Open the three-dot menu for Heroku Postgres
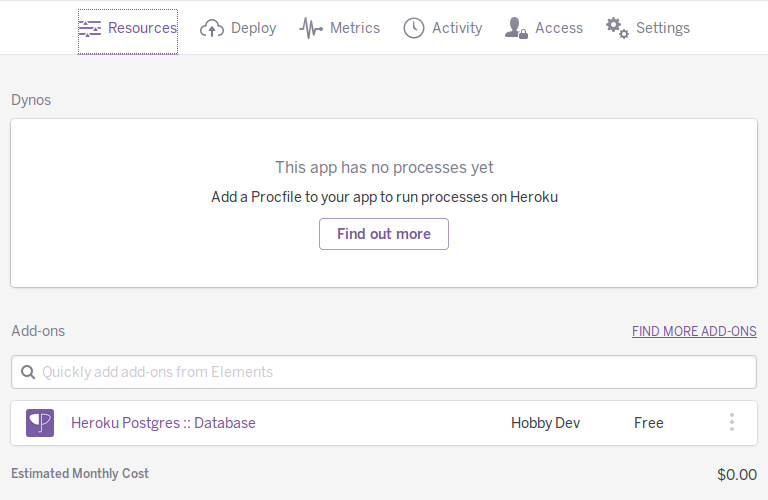Viewport: 768px width, 500px height. [731, 423]
